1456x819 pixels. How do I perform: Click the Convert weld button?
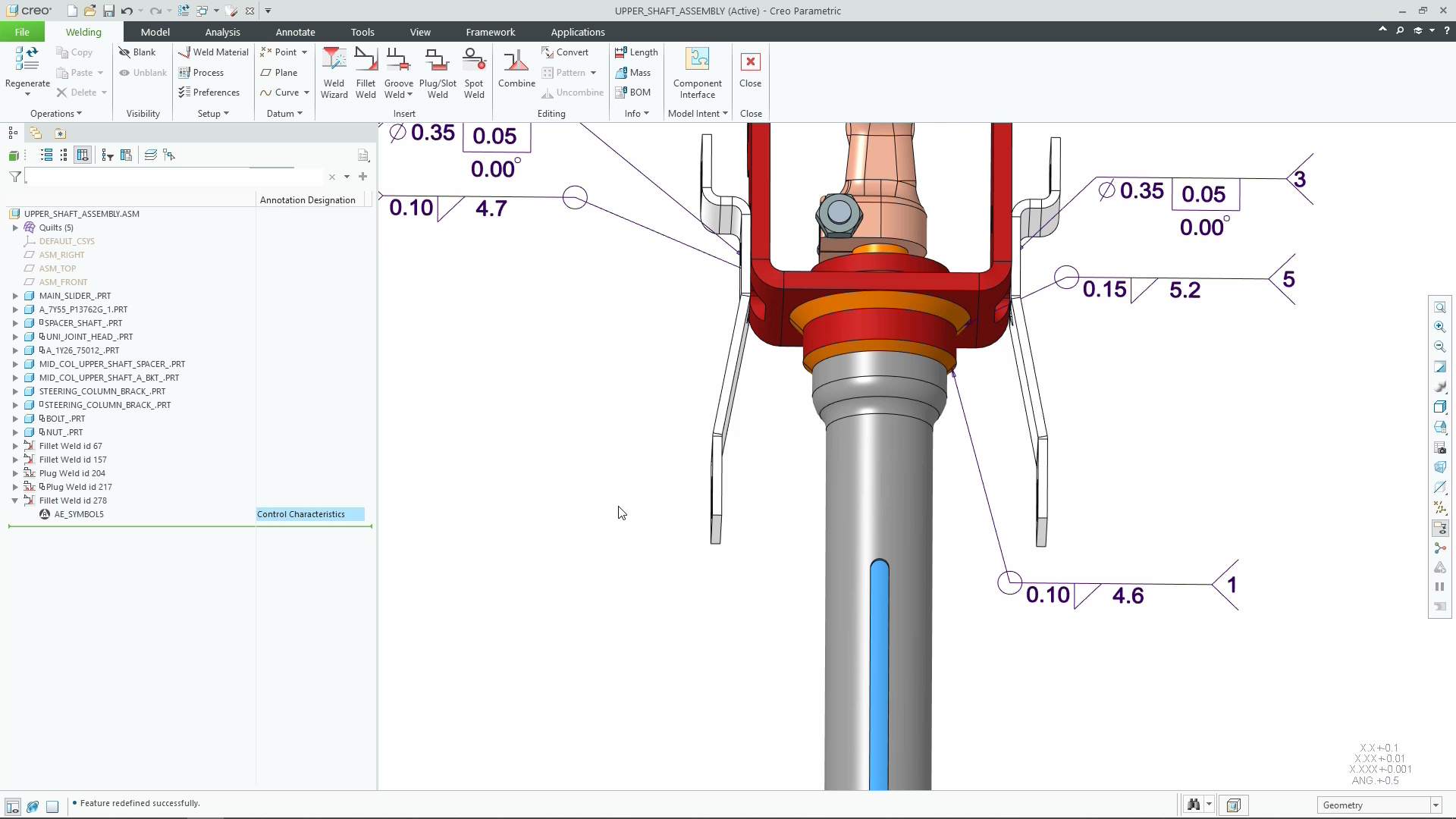tap(565, 52)
